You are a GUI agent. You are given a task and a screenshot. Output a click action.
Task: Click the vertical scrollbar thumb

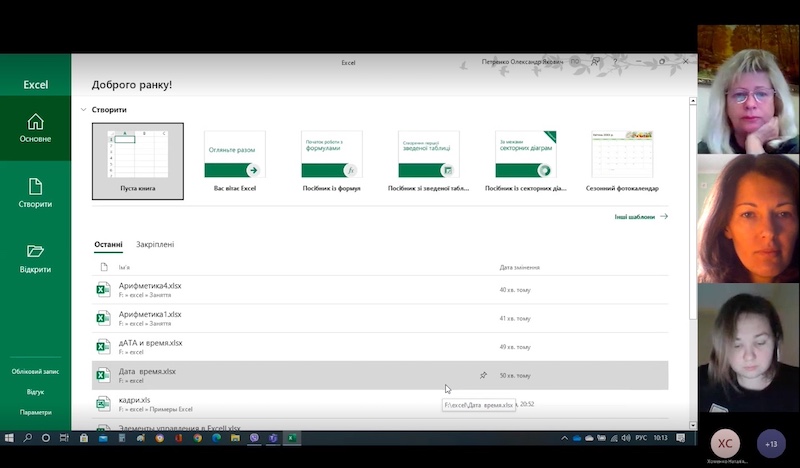[693, 212]
